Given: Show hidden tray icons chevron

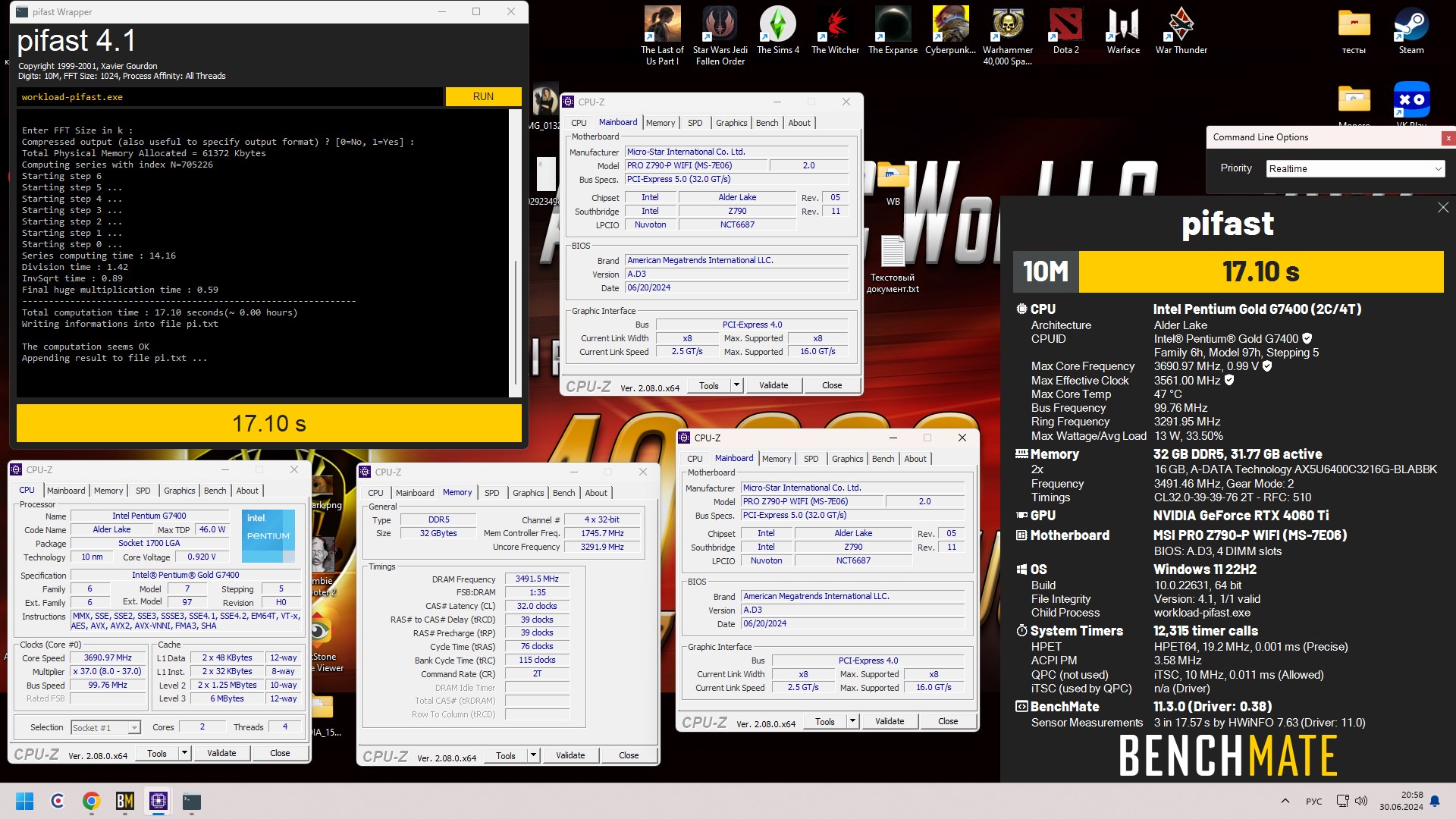Looking at the screenshot, I should point(1285,801).
